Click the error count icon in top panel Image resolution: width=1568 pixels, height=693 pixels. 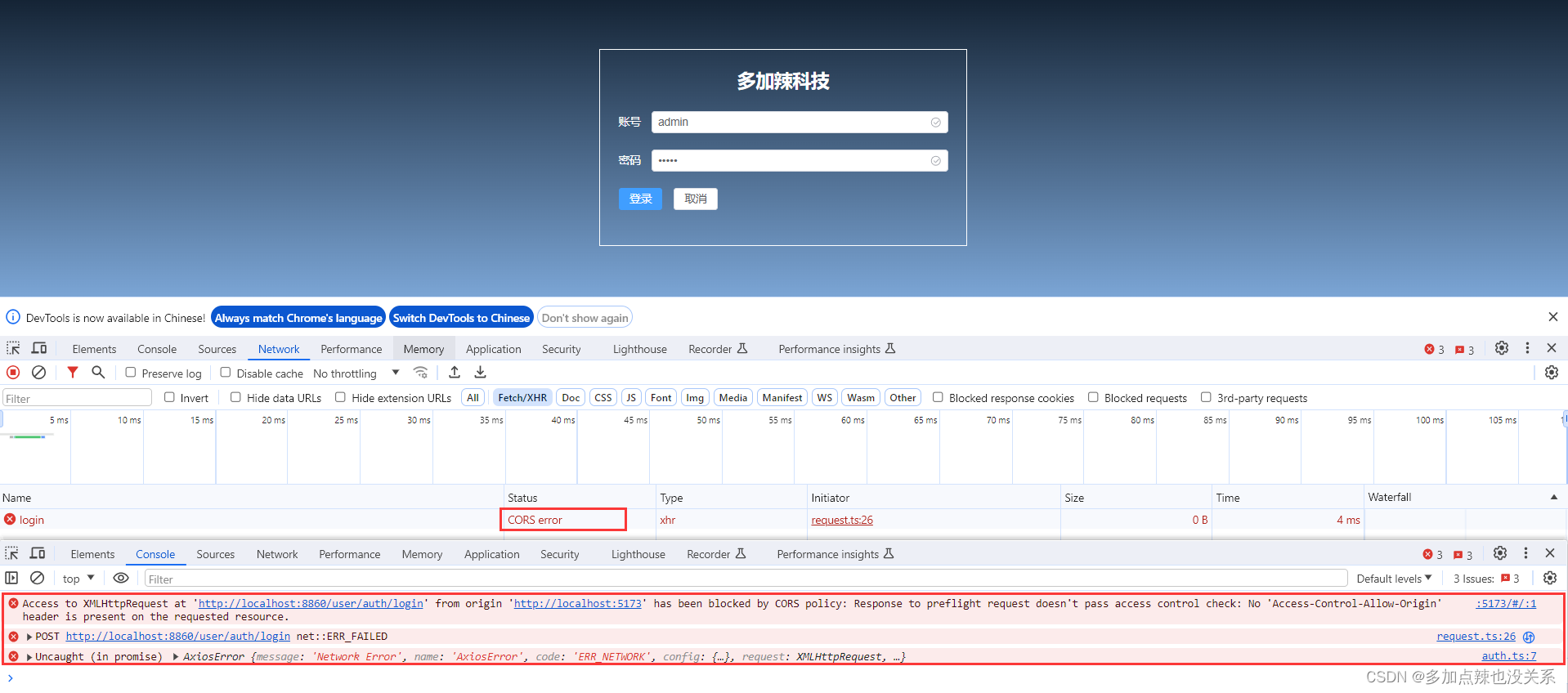[x=1434, y=349]
